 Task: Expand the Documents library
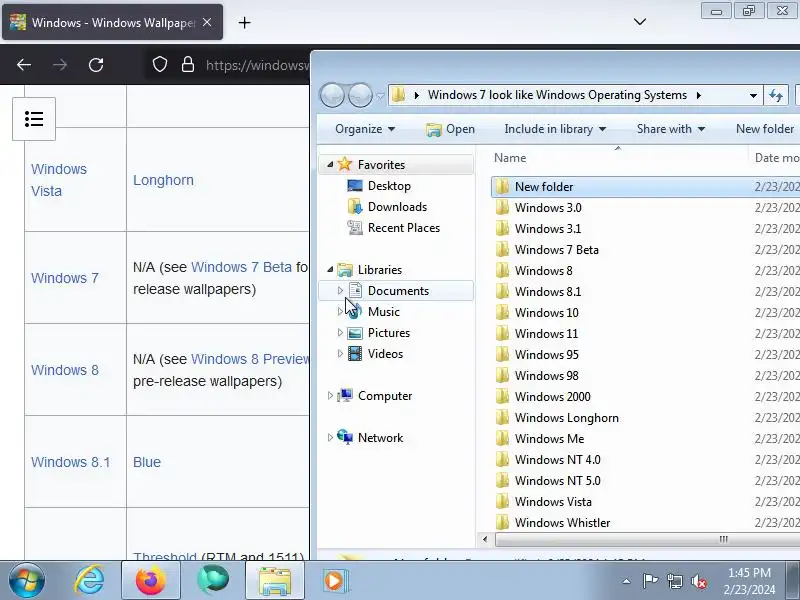(340, 290)
